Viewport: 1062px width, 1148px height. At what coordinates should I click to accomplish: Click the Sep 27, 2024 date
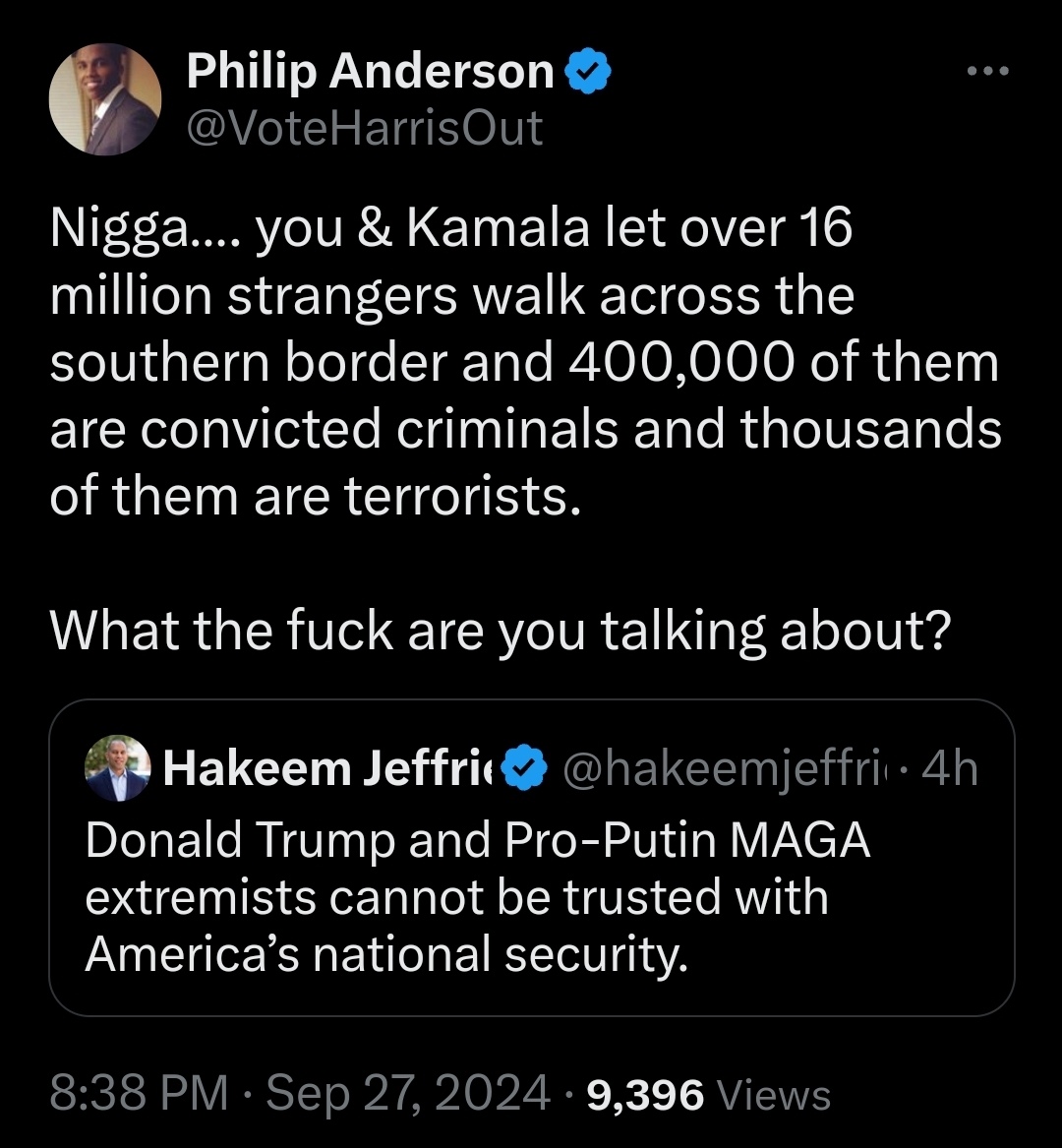pos(408,1094)
